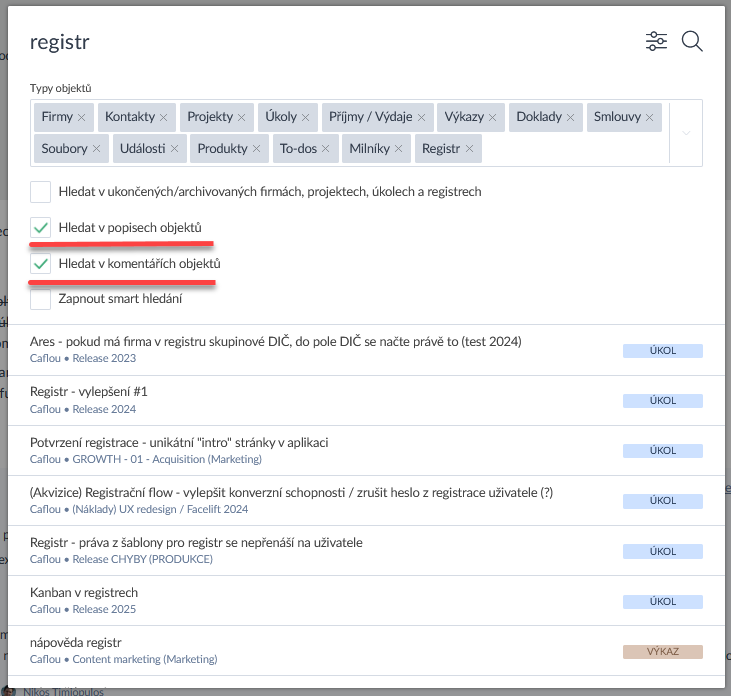Click the search magnifier icon
The height and width of the screenshot is (696, 731).
point(692,41)
